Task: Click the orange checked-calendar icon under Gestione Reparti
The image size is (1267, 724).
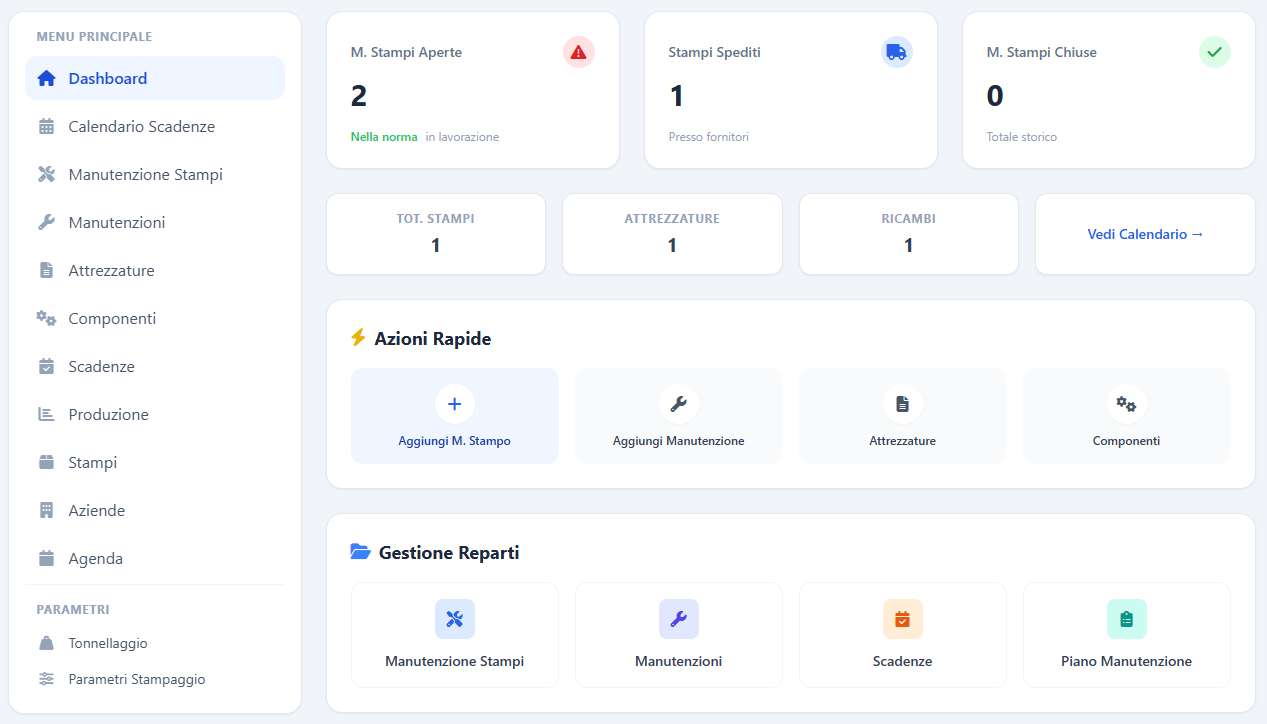Action: tap(902, 619)
